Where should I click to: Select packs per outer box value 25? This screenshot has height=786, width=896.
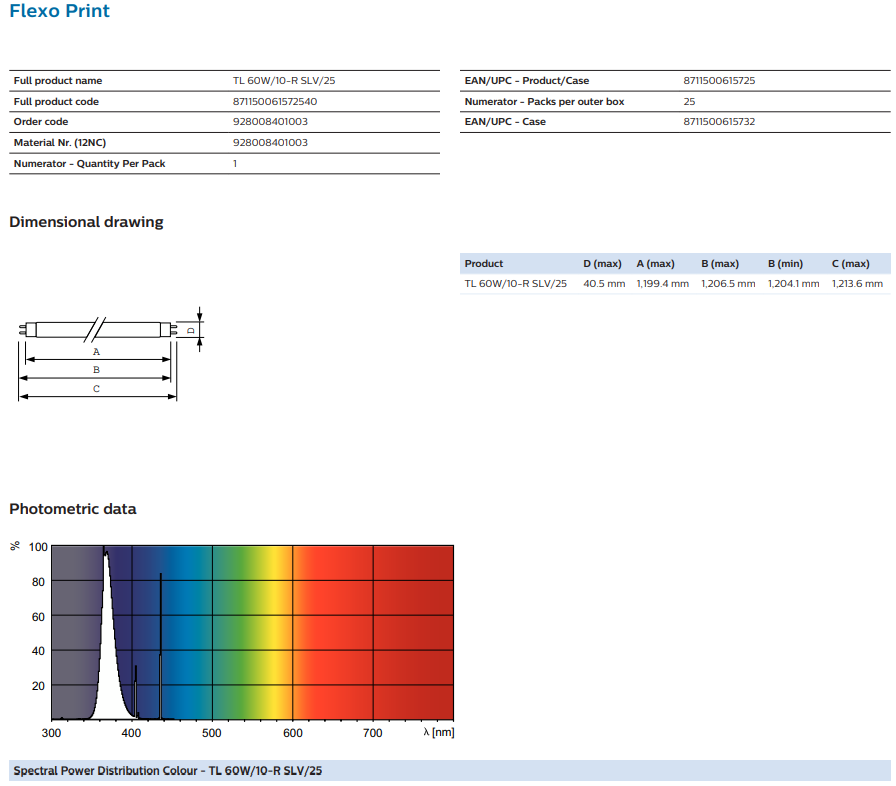point(689,102)
